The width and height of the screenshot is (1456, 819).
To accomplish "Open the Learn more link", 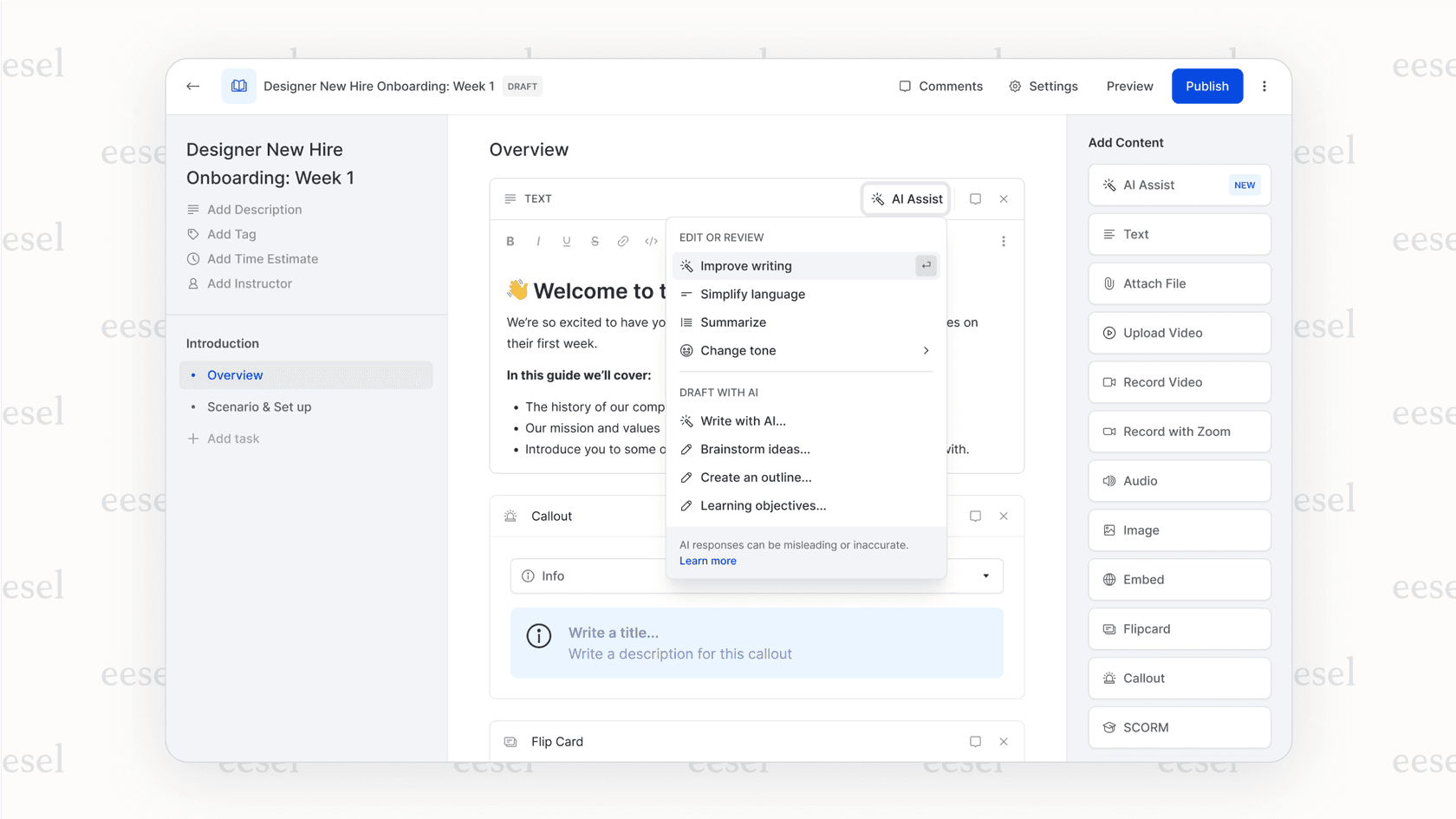I will [707, 562].
